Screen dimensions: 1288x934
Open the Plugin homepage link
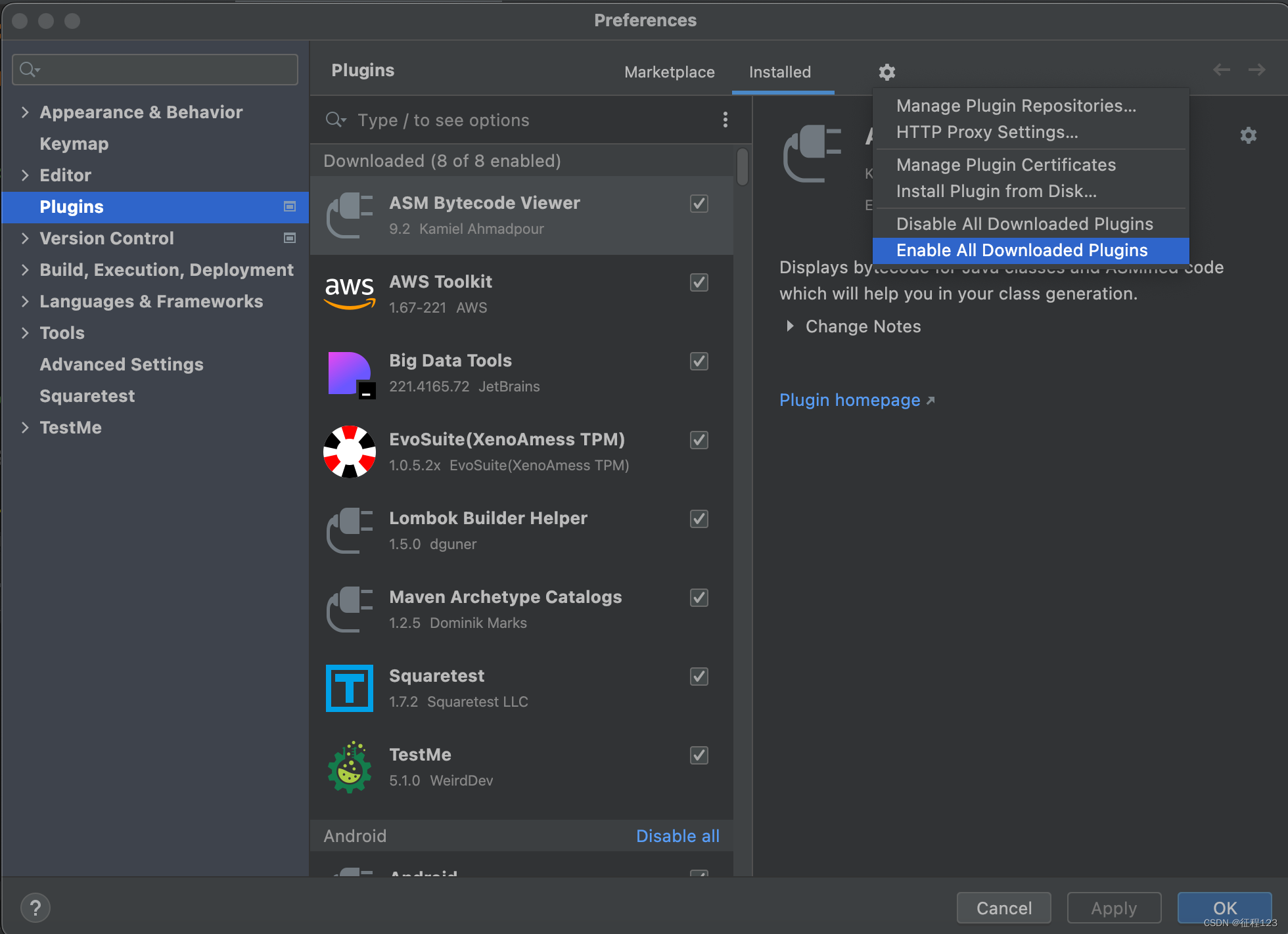(850, 400)
